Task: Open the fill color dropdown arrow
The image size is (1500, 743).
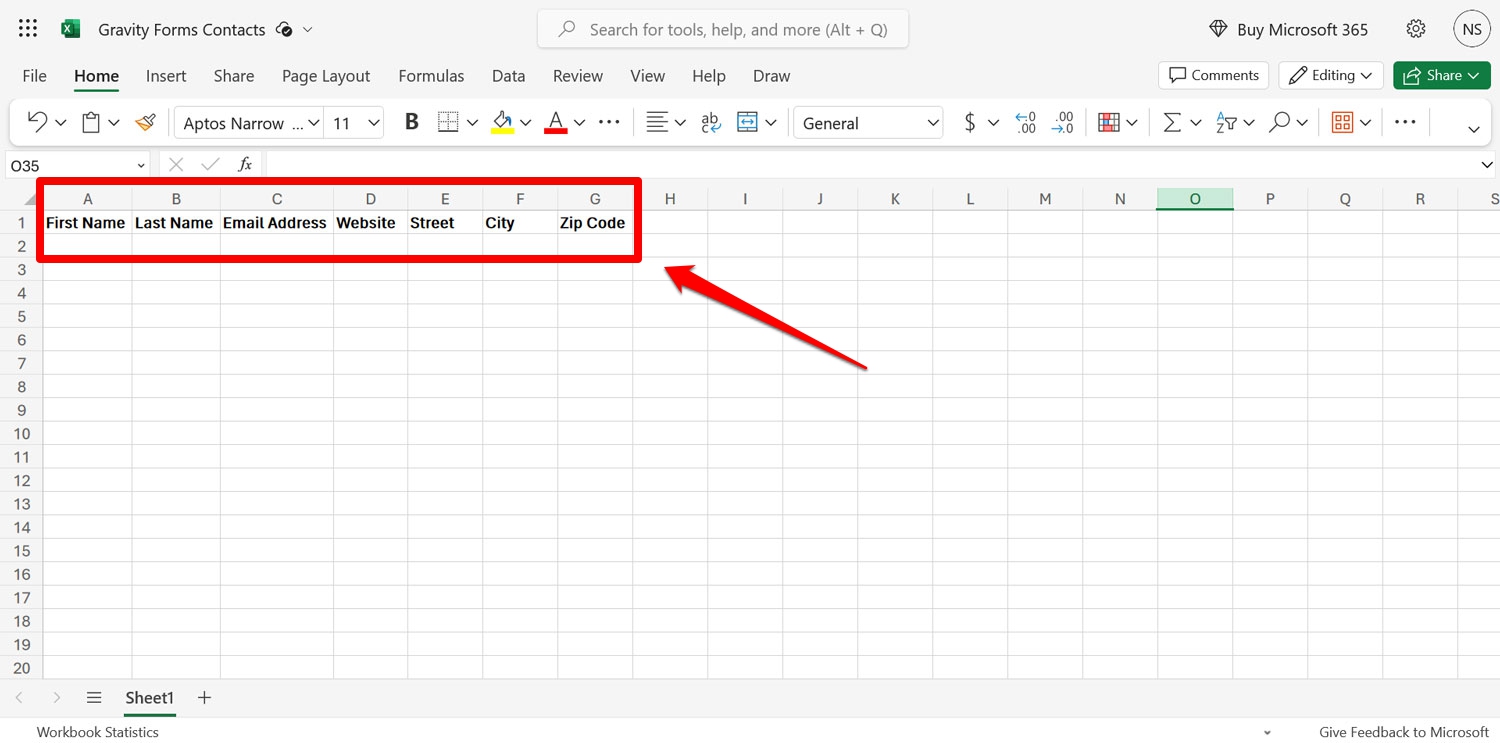Action: pos(525,123)
